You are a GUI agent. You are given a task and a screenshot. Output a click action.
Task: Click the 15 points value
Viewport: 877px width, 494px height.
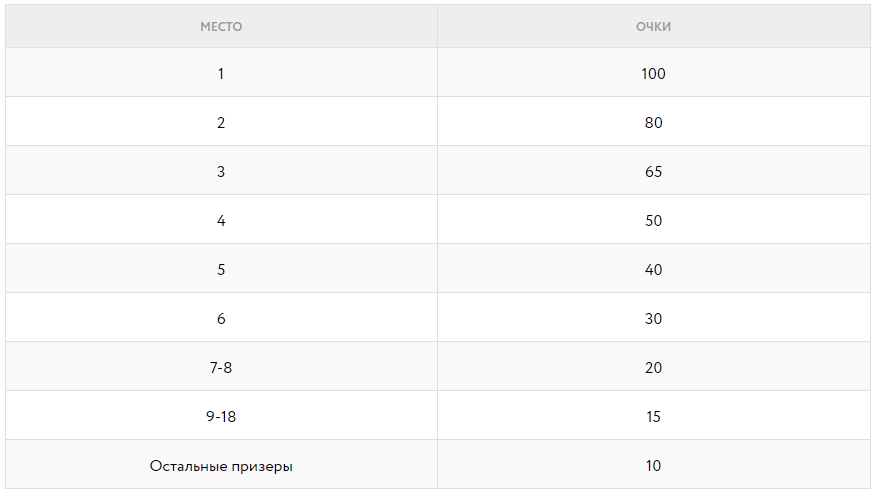click(x=653, y=417)
